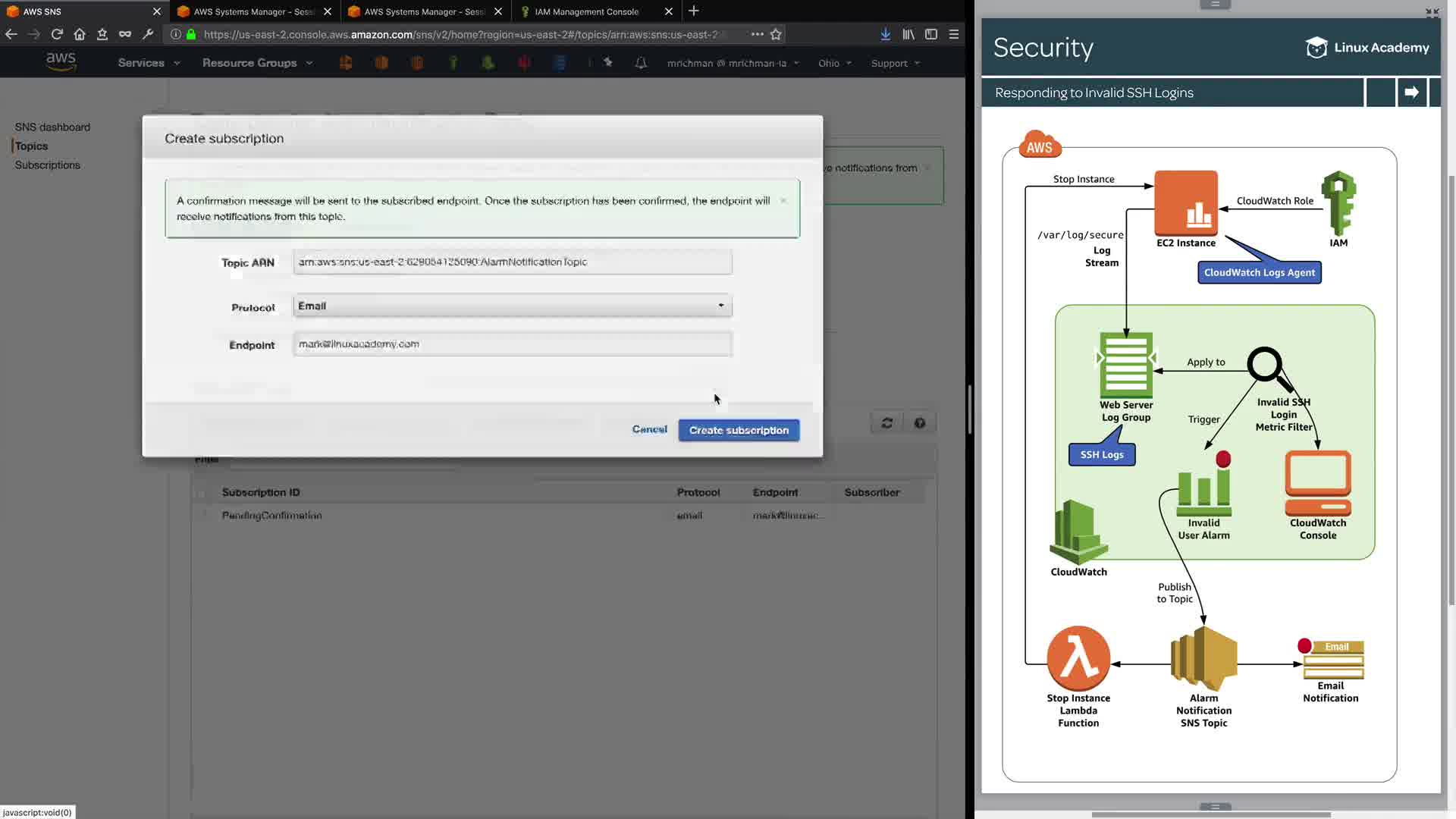Viewport: 1456px width, 819px height.
Task: Click the browser home icon
Action: pos(80,34)
